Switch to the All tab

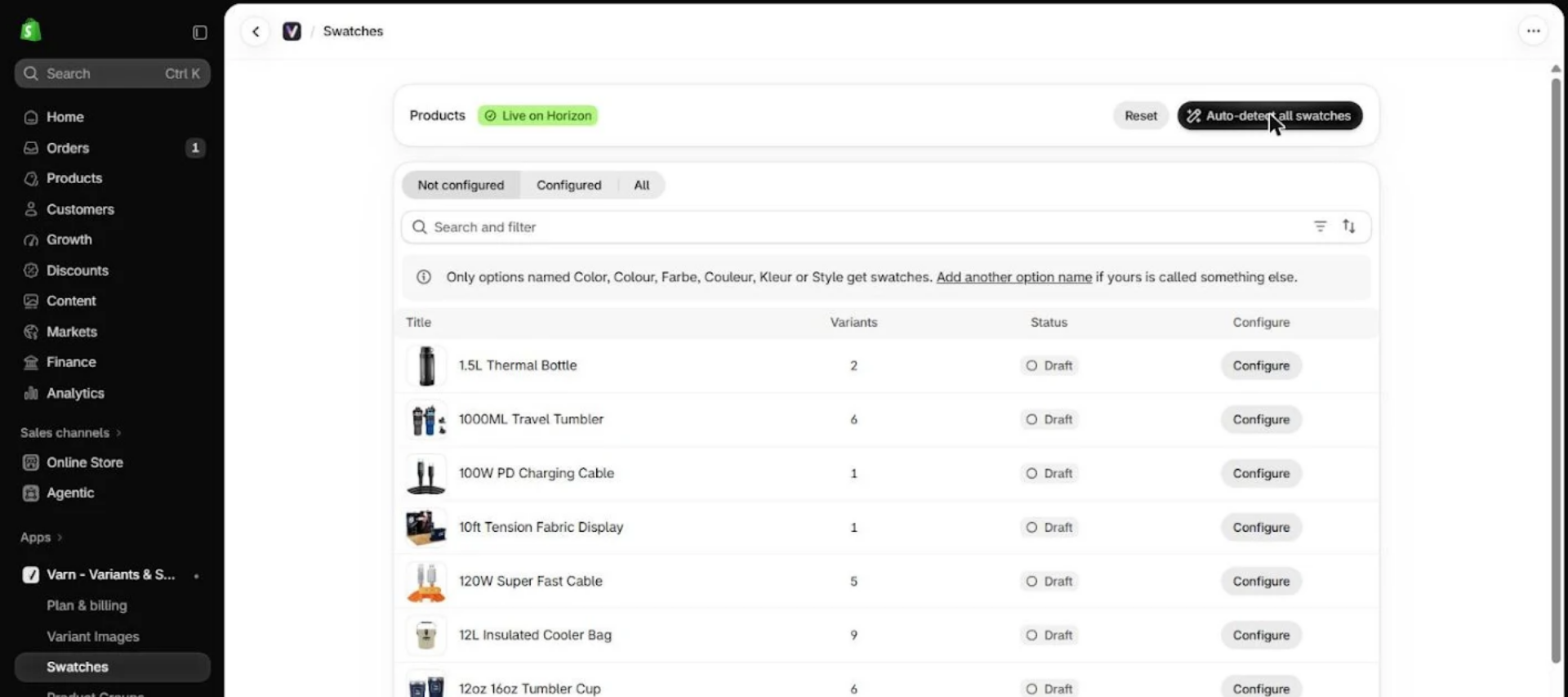(x=642, y=185)
